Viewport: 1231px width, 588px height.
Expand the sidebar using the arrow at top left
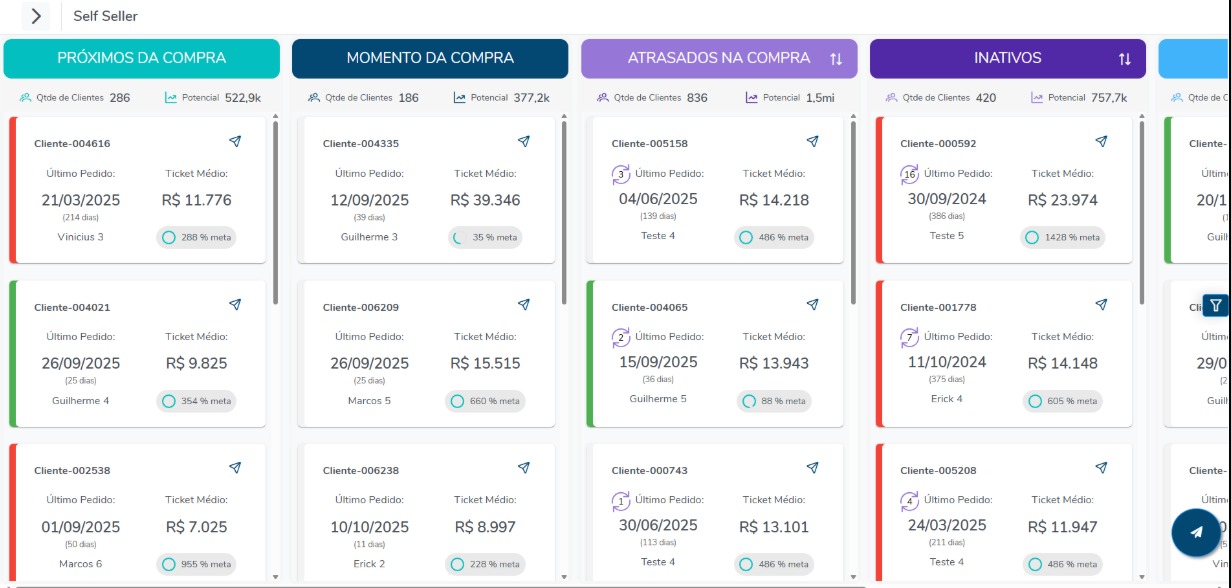[x=37, y=16]
